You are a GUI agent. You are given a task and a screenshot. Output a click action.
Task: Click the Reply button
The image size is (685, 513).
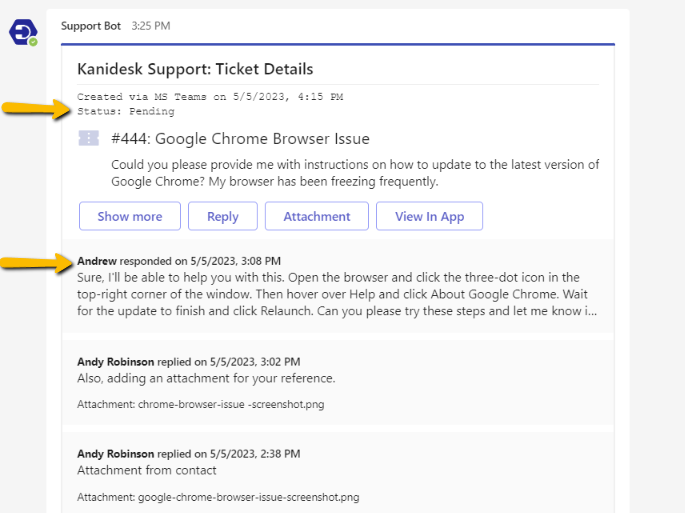[x=223, y=216]
